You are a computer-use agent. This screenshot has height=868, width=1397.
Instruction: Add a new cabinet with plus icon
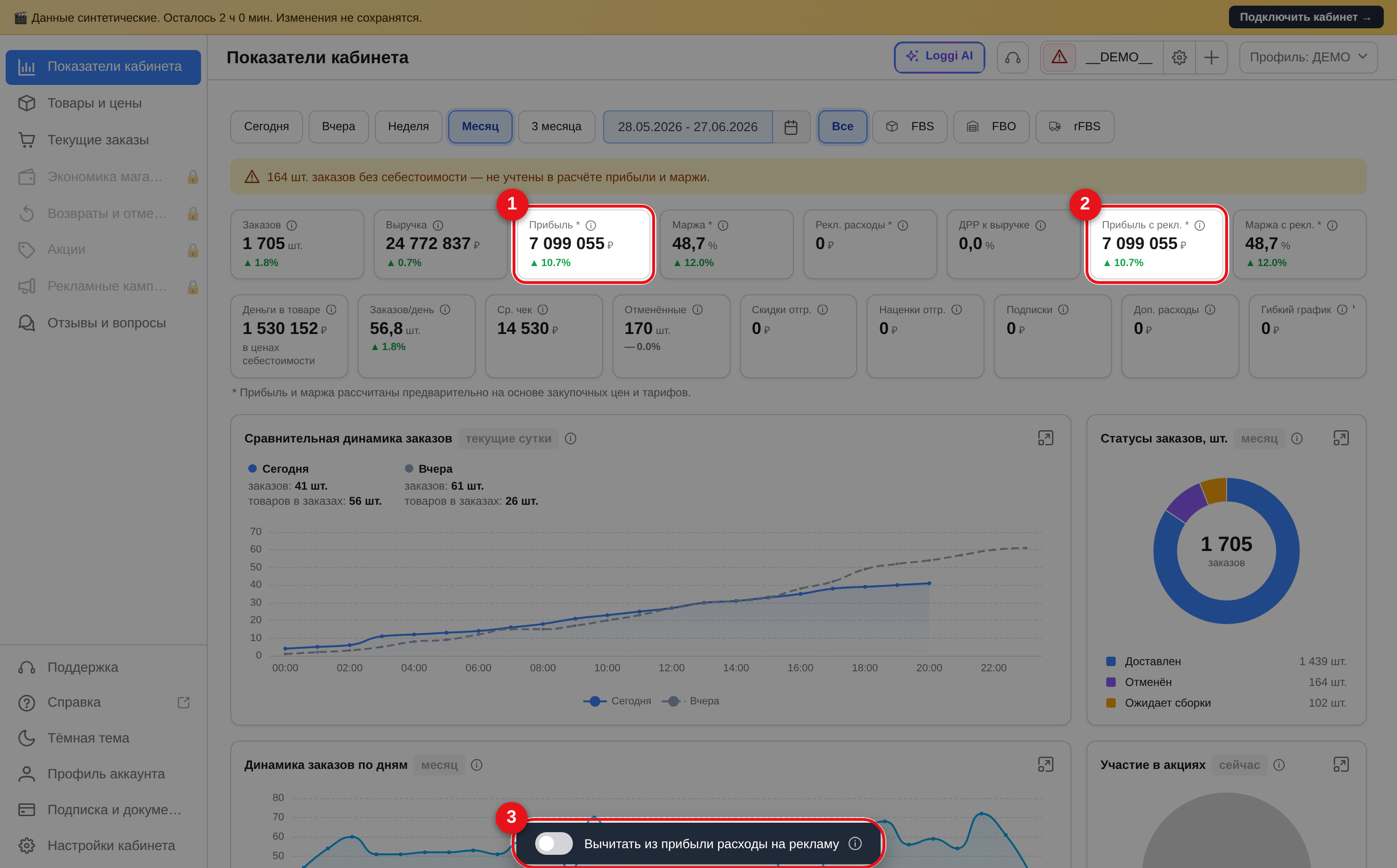click(1211, 58)
